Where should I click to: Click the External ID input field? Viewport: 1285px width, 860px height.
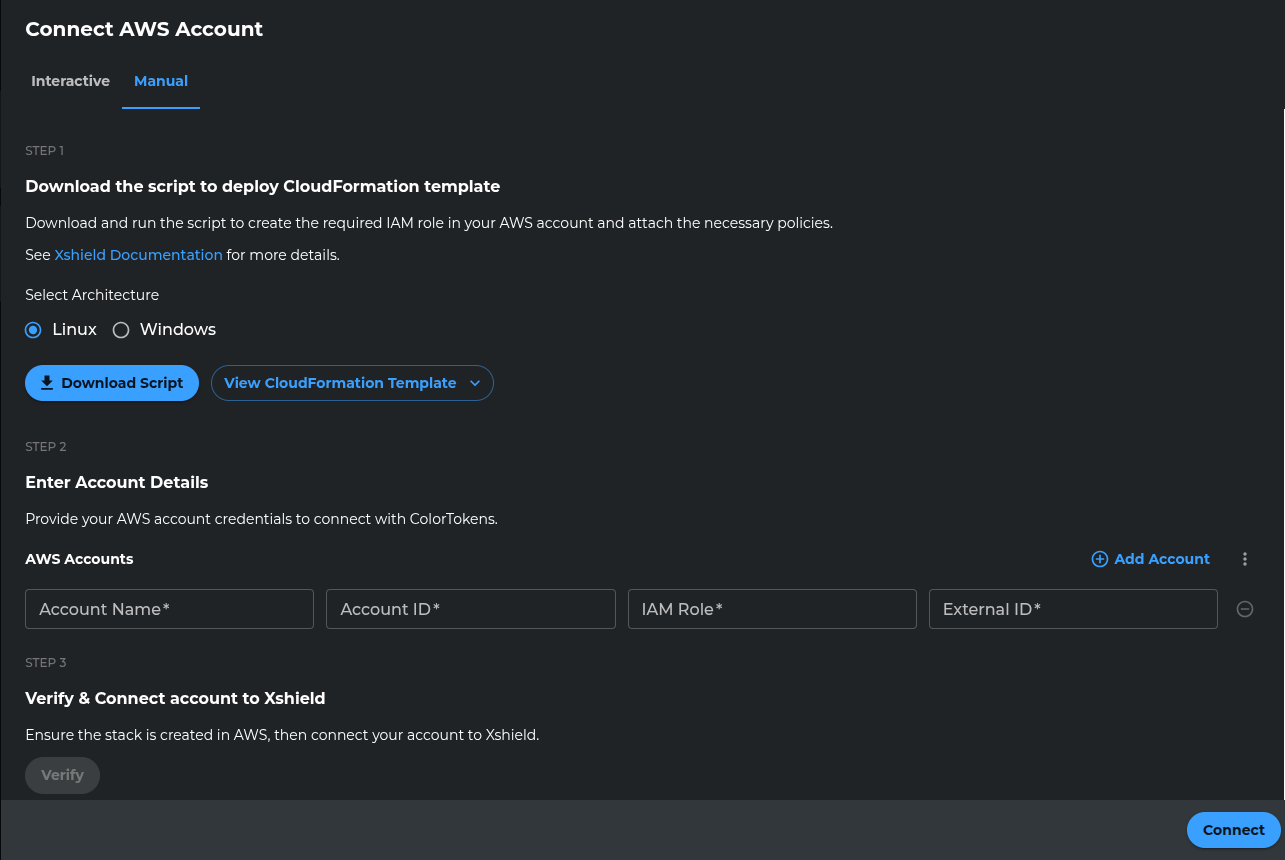point(1073,609)
